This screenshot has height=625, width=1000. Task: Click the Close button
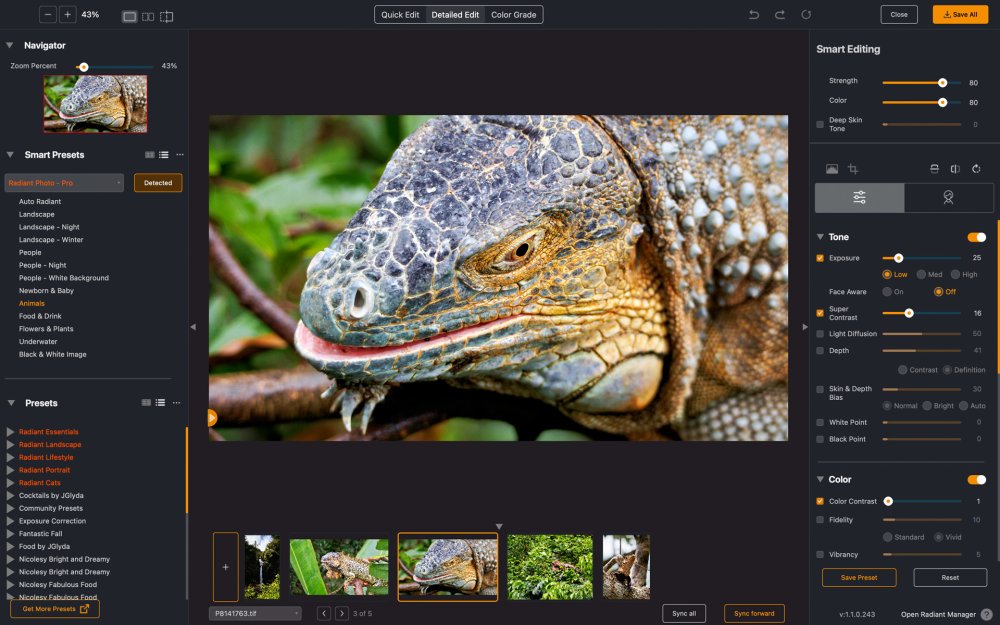[x=899, y=15]
